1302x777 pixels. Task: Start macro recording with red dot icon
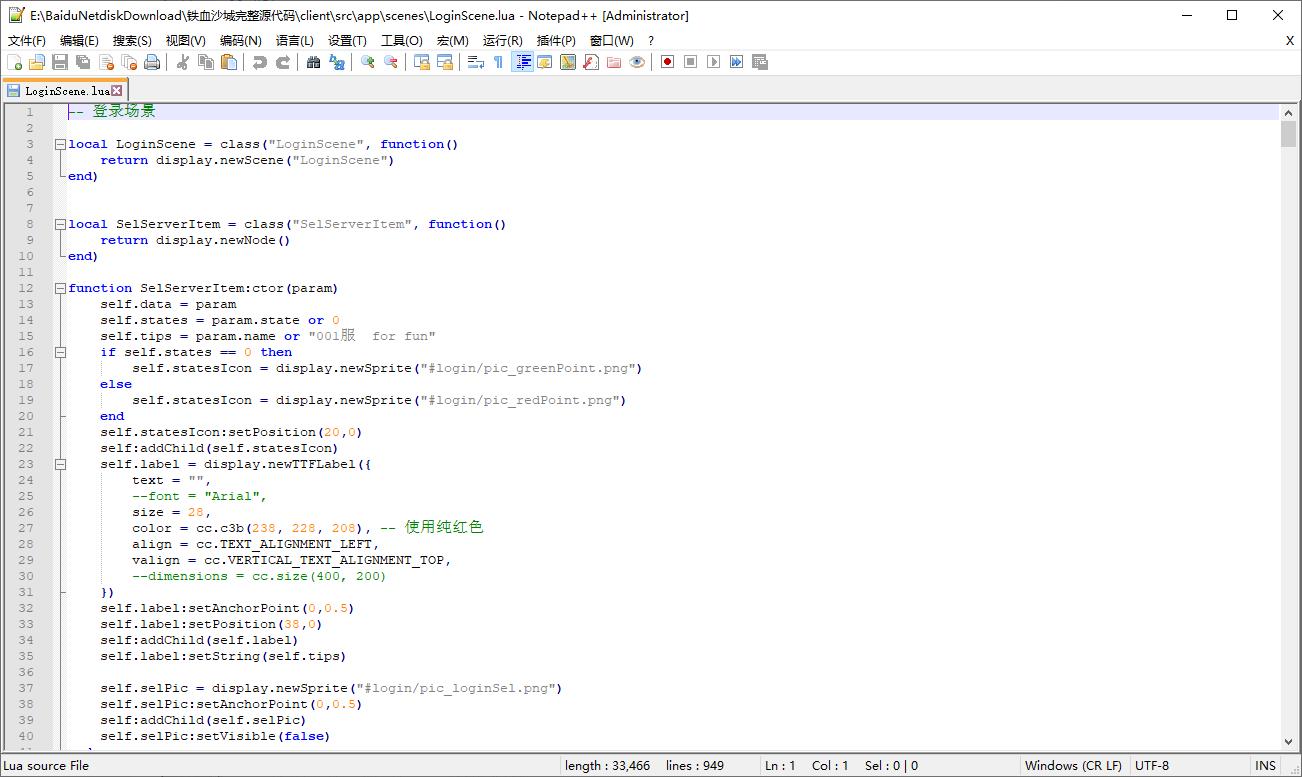(667, 62)
